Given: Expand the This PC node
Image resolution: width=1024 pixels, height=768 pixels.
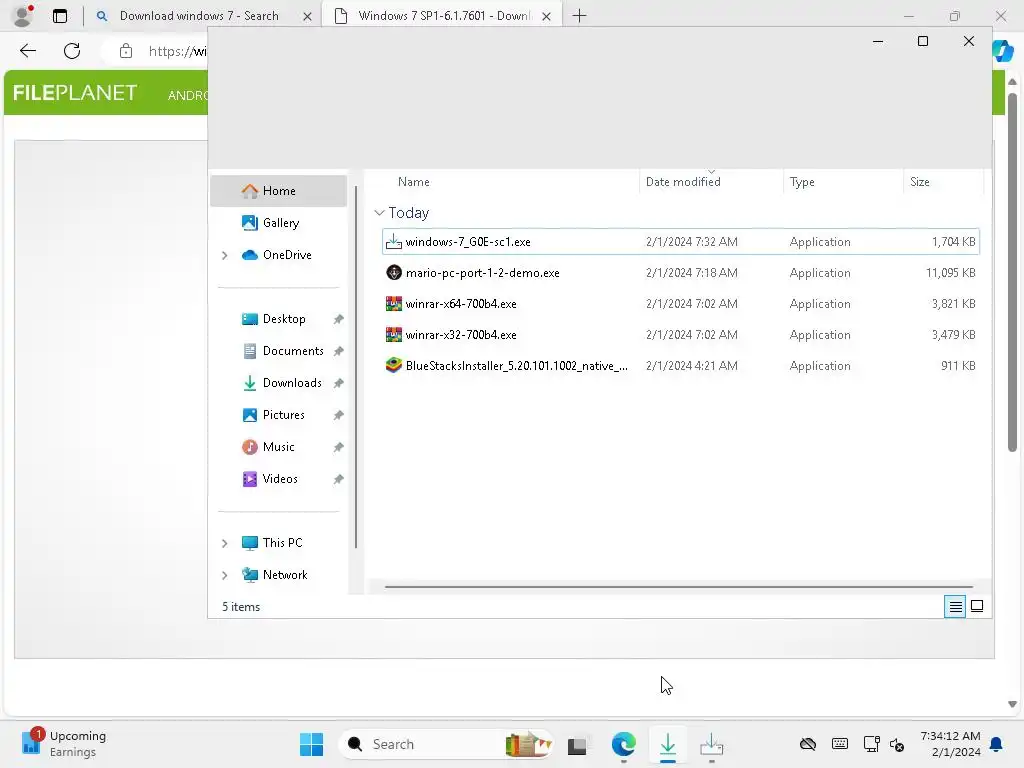Looking at the screenshot, I should (x=225, y=543).
